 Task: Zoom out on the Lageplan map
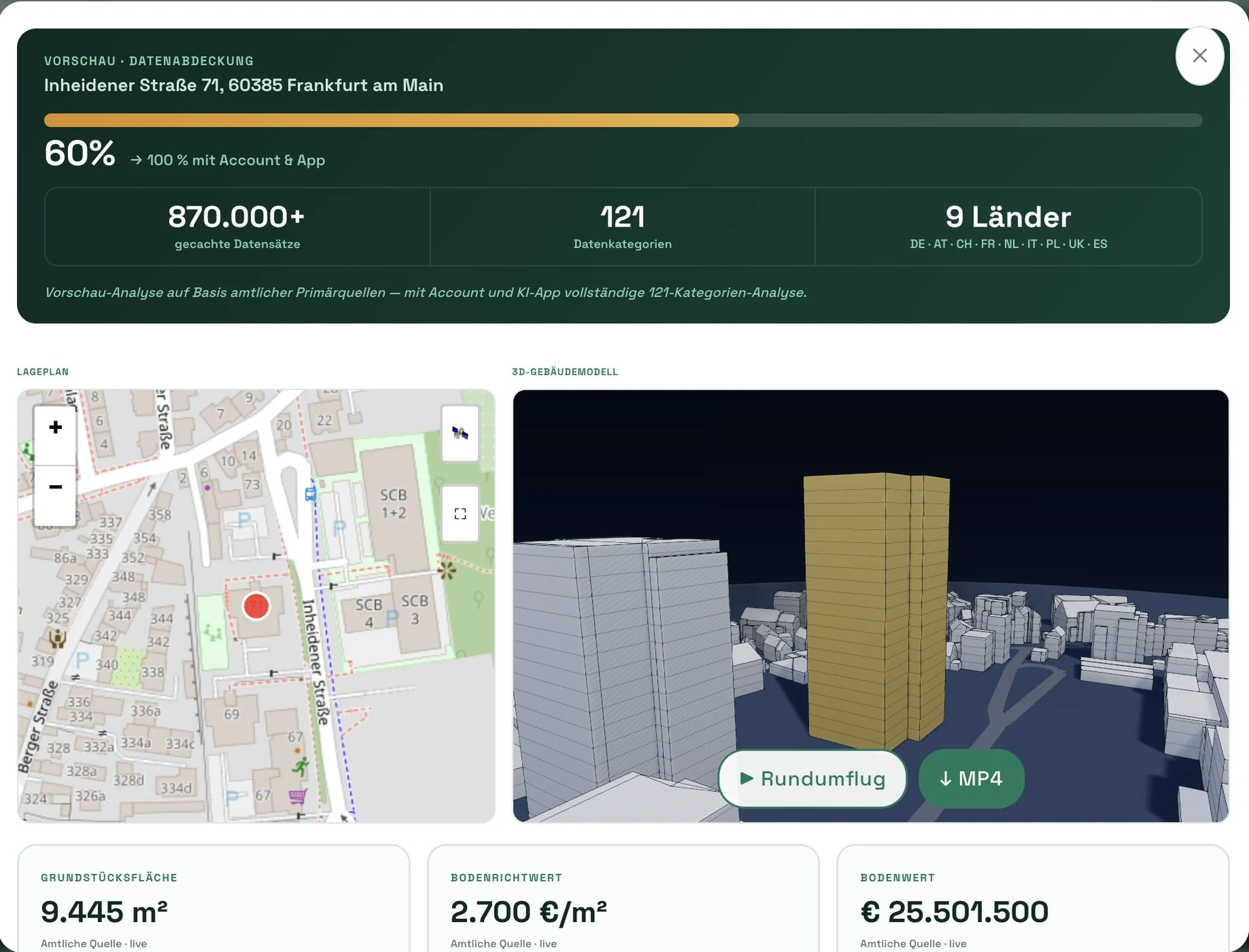pos(56,487)
